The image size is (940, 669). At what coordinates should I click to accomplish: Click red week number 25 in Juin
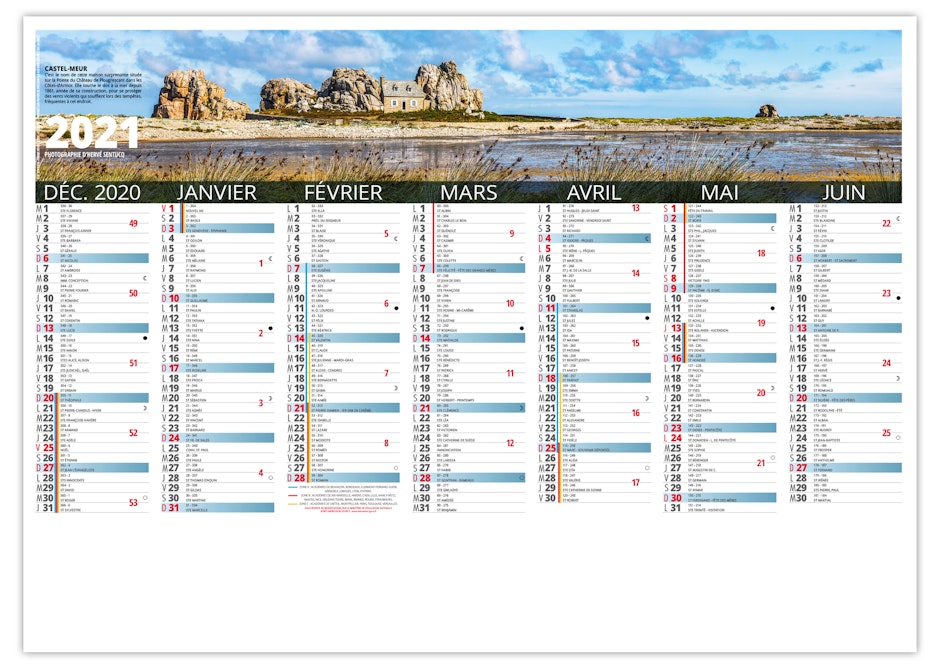click(887, 432)
